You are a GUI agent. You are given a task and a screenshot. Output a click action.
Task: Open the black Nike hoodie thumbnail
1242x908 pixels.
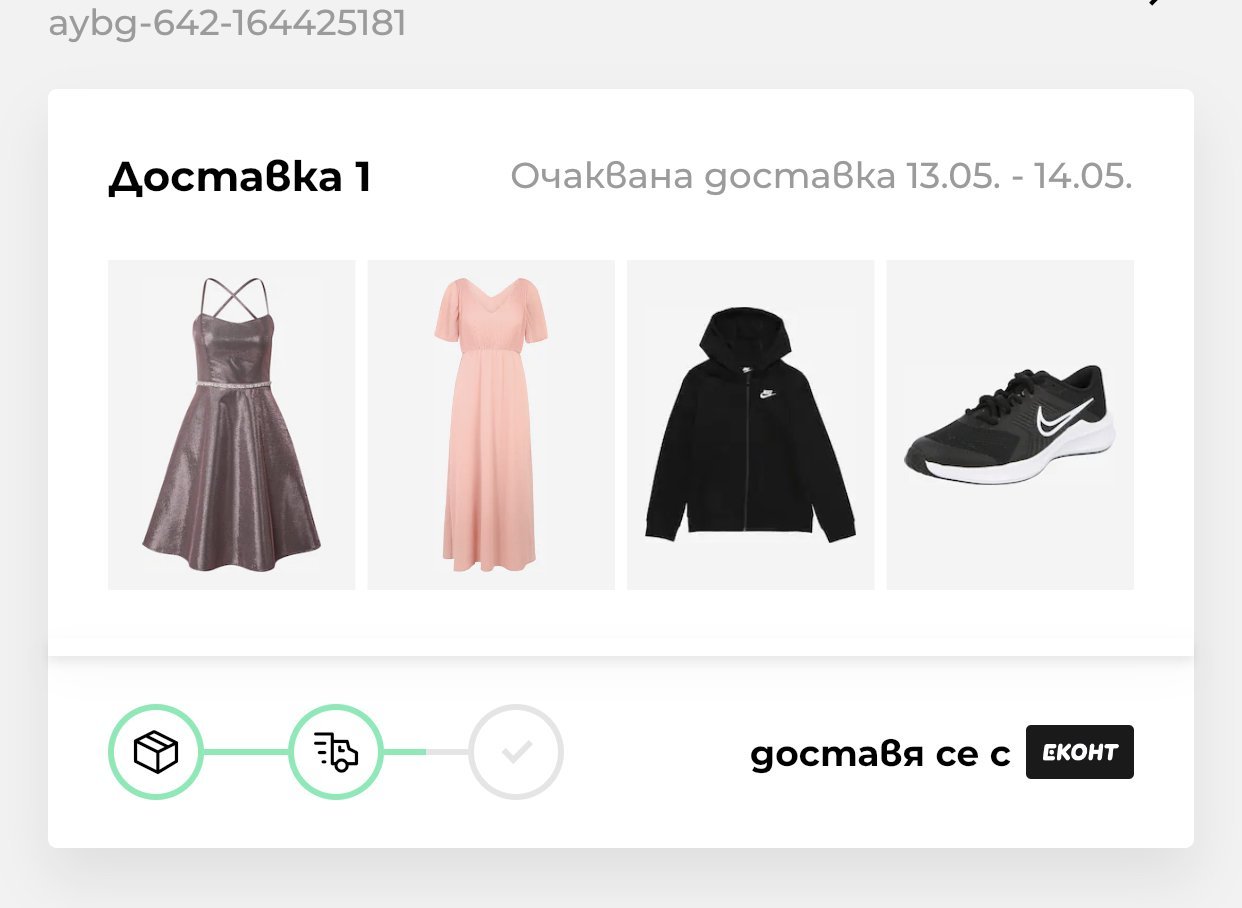[750, 425]
